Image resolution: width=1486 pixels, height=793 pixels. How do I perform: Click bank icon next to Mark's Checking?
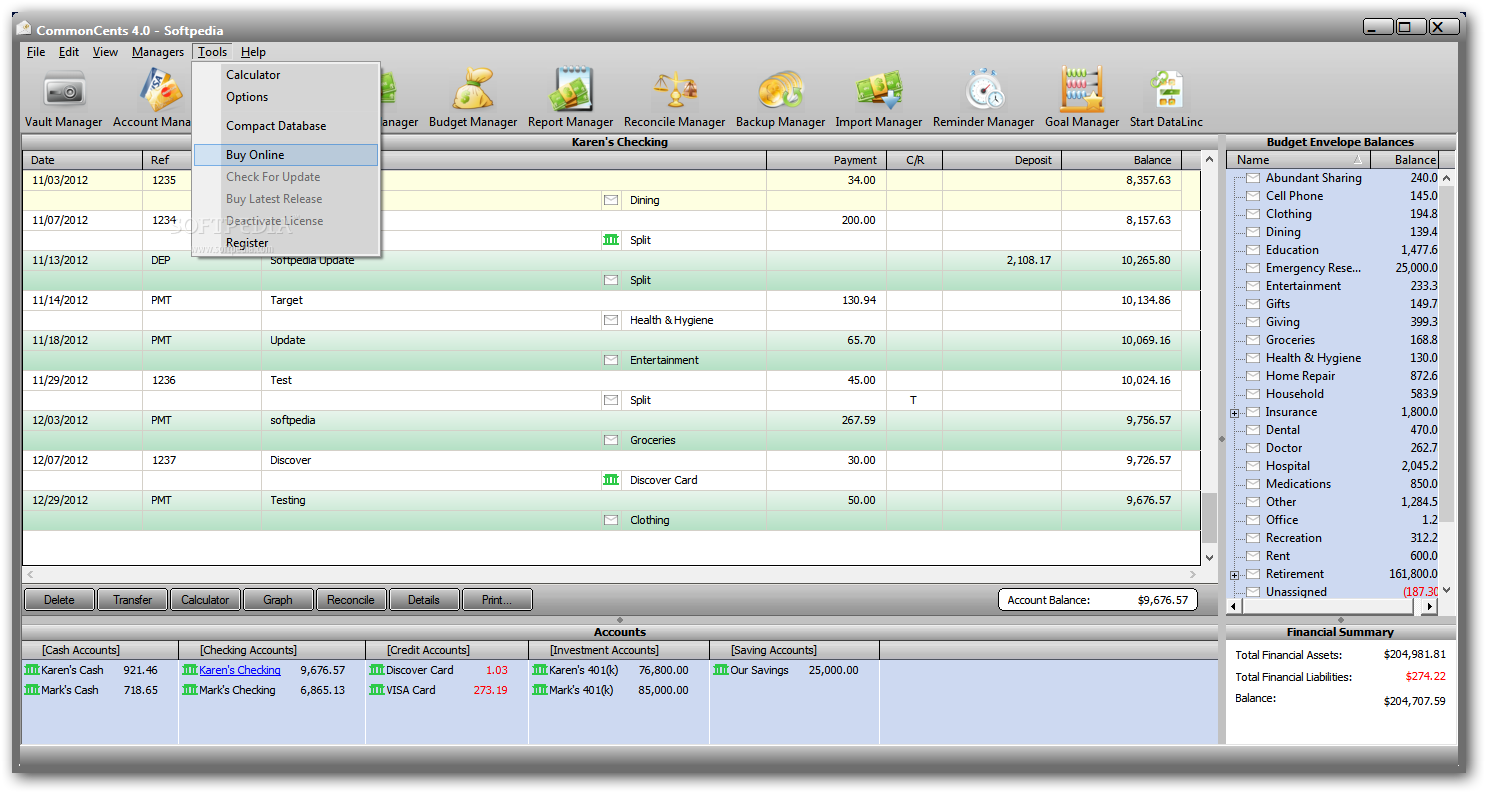190,690
